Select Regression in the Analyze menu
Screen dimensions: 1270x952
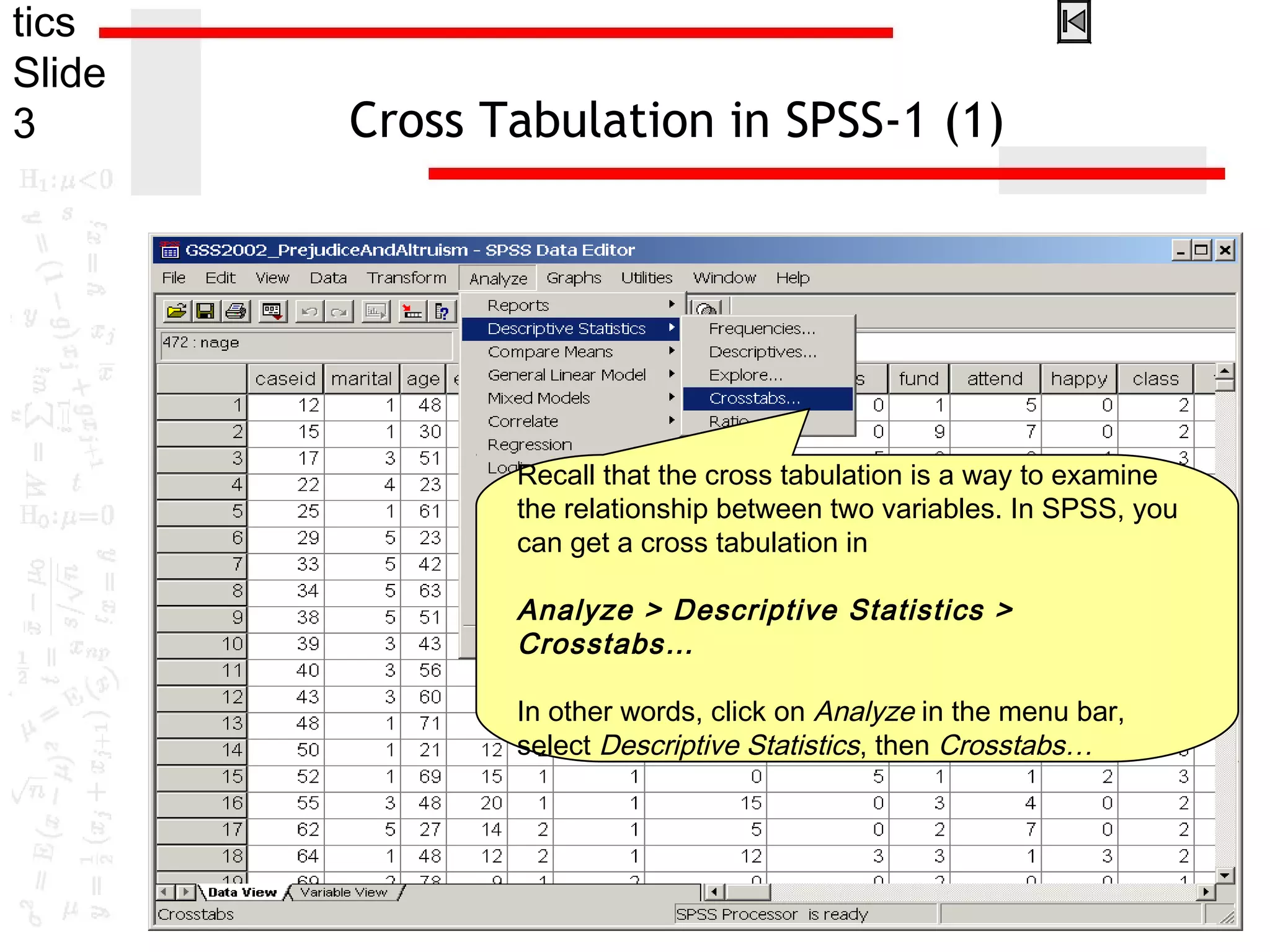pos(530,444)
